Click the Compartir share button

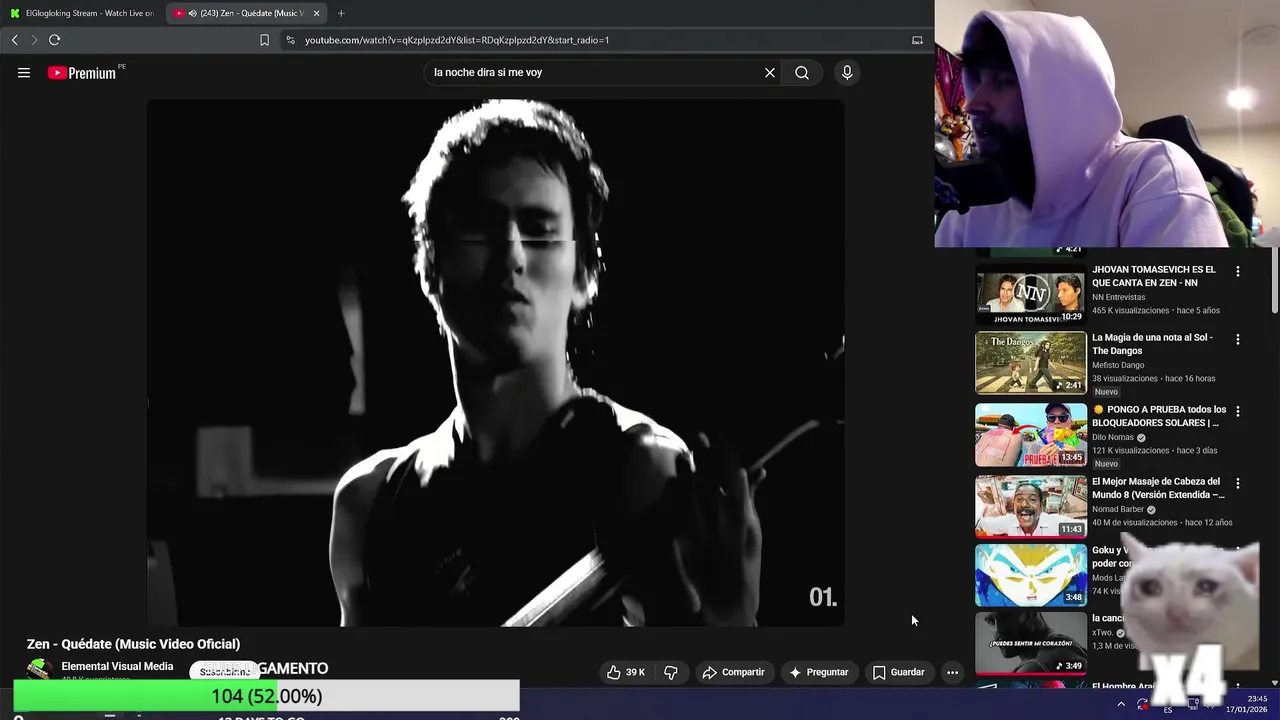pyautogui.click(x=733, y=672)
